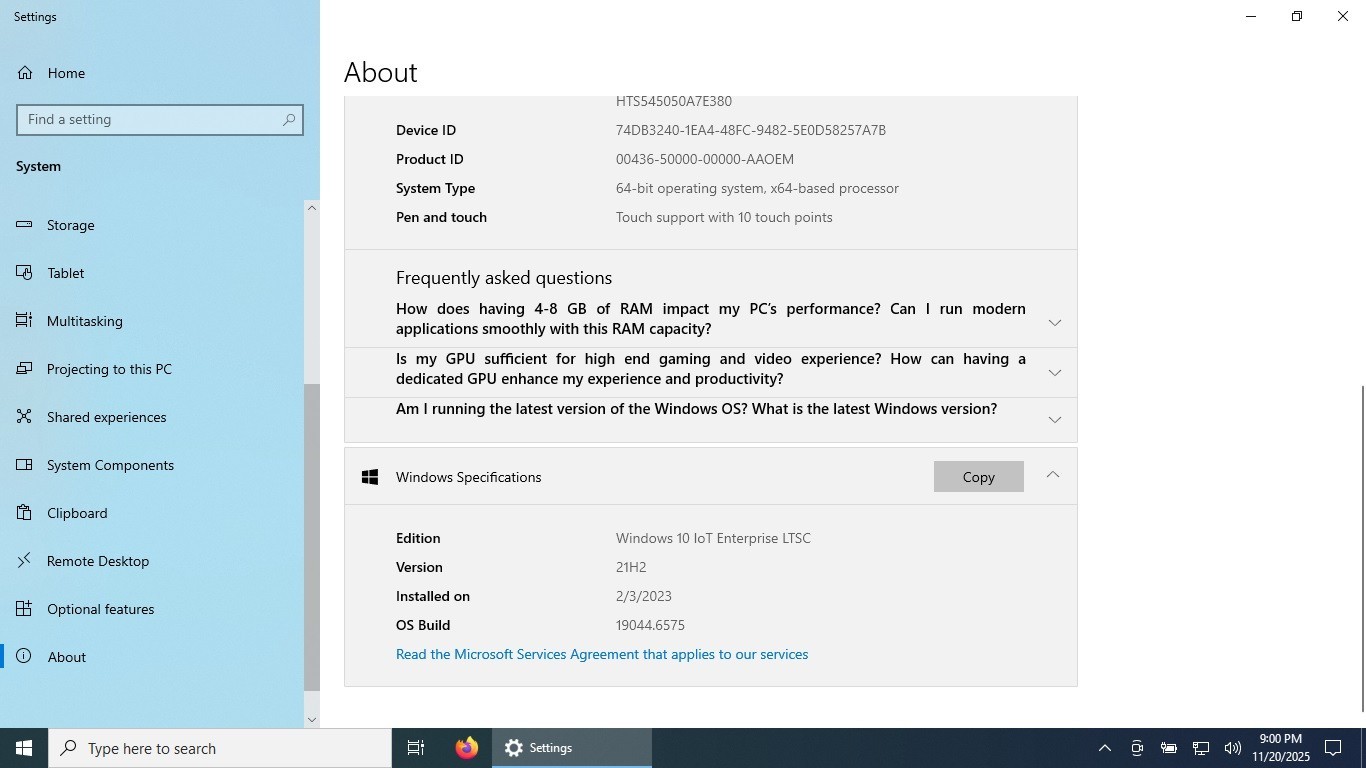Click inside the Find a setting box
The height and width of the screenshot is (768, 1366).
point(160,119)
